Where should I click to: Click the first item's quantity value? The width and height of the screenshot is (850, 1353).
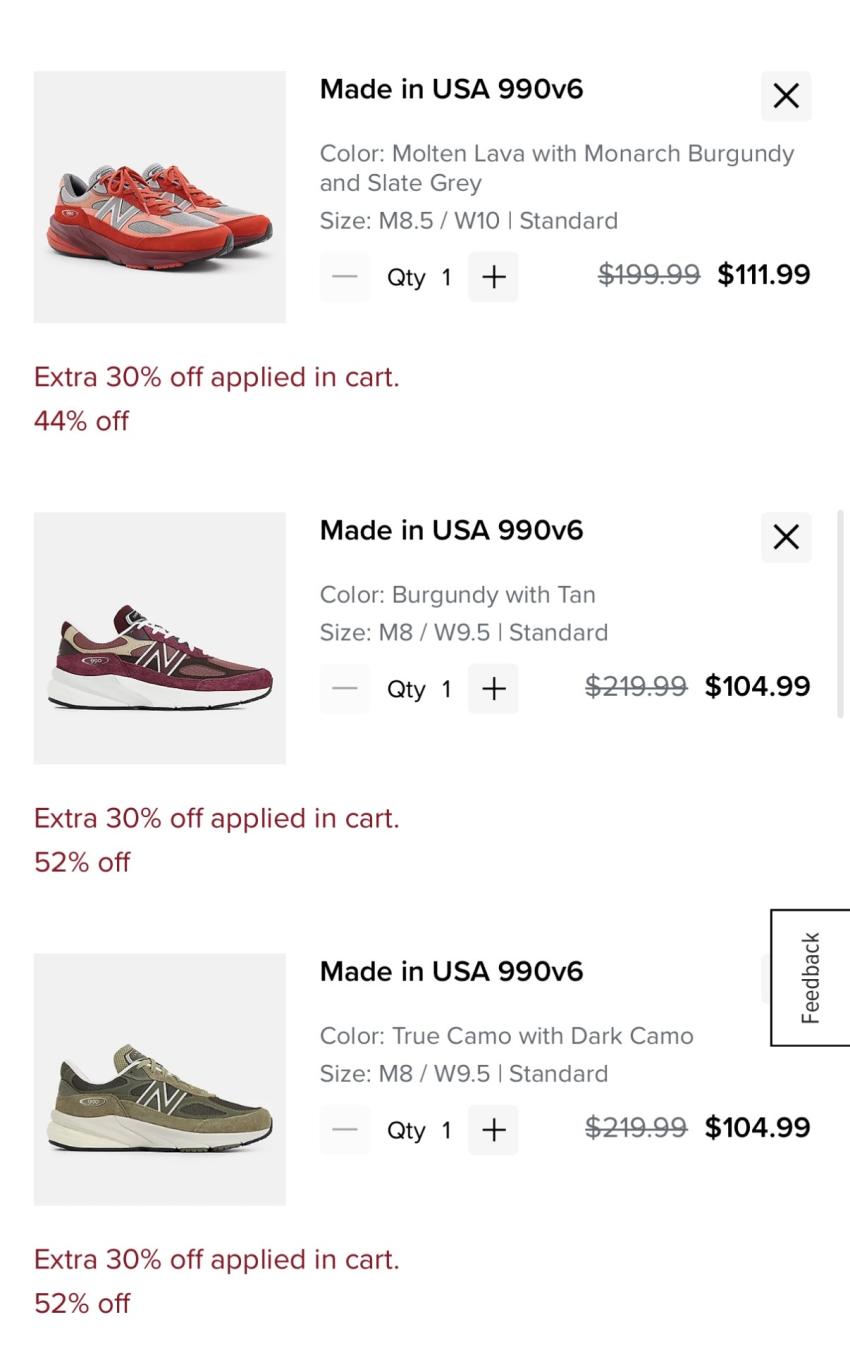pyautogui.click(x=446, y=278)
